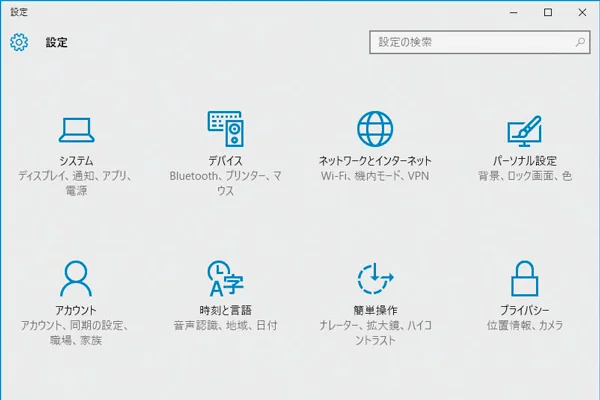The image size is (600, 400).
Task: Click the ナレーター、拡大鏡、ハイコントラスト description
Action: point(375,332)
